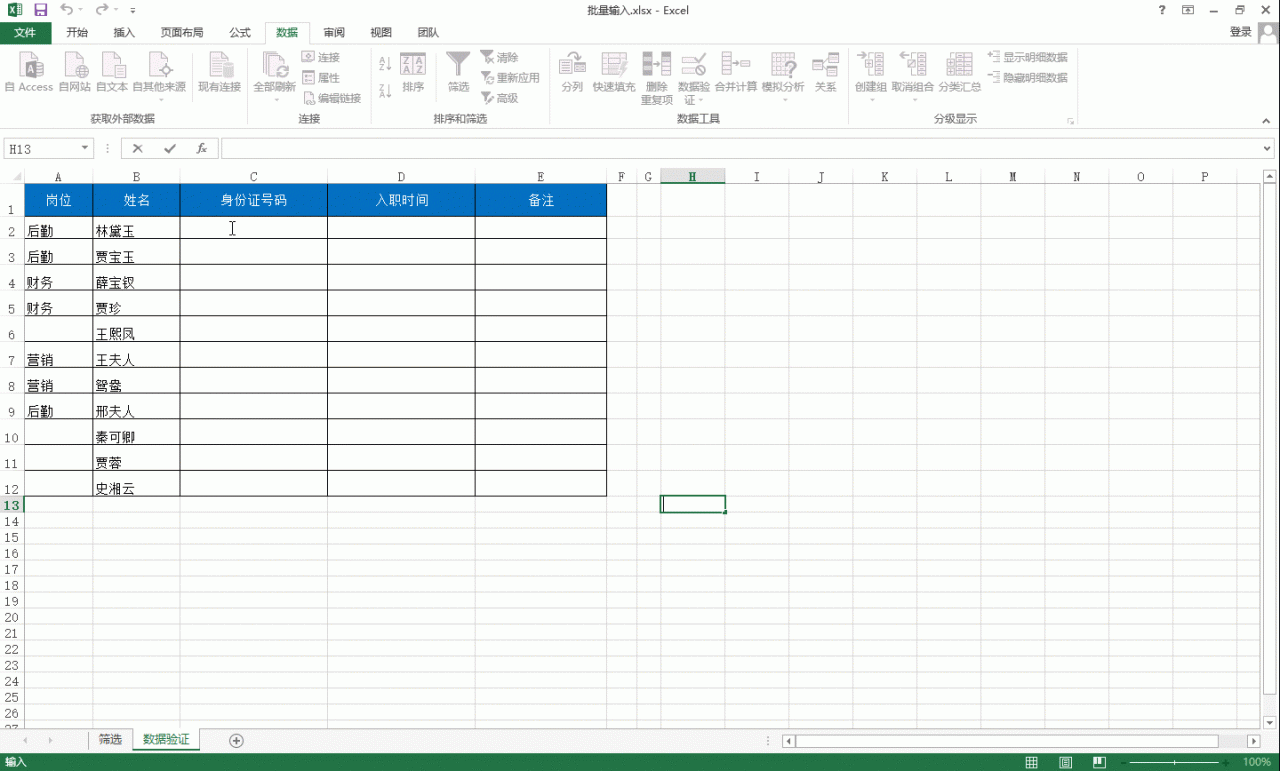Select cell containing 史湘云
The width and height of the screenshot is (1280, 771).
click(136, 484)
